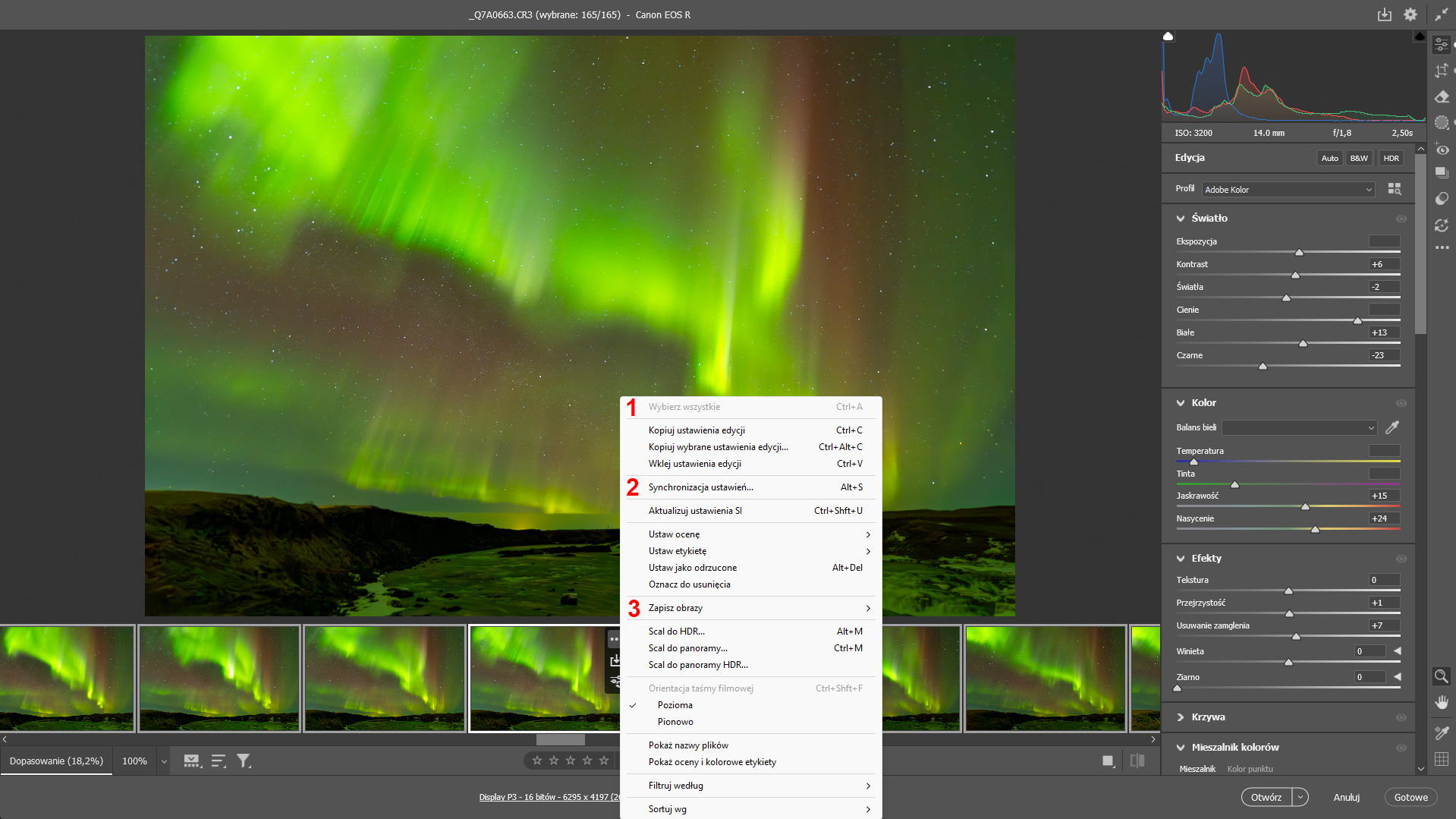Click the Kontrast slider handle
Image resolution: width=1456 pixels, height=819 pixels.
(1295, 275)
